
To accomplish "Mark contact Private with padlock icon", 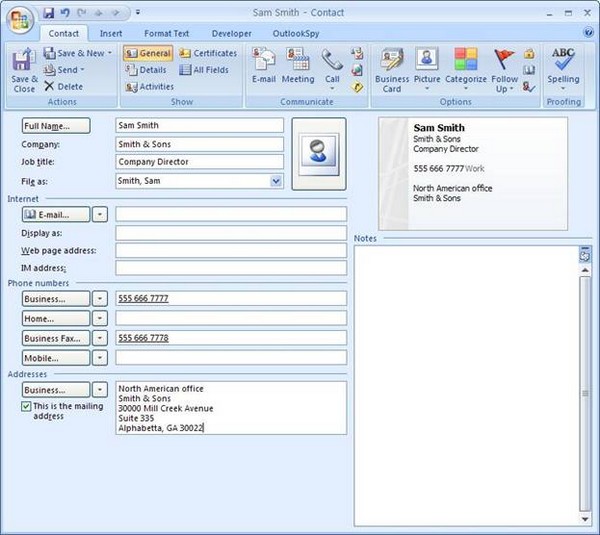I will pyautogui.click(x=529, y=54).
